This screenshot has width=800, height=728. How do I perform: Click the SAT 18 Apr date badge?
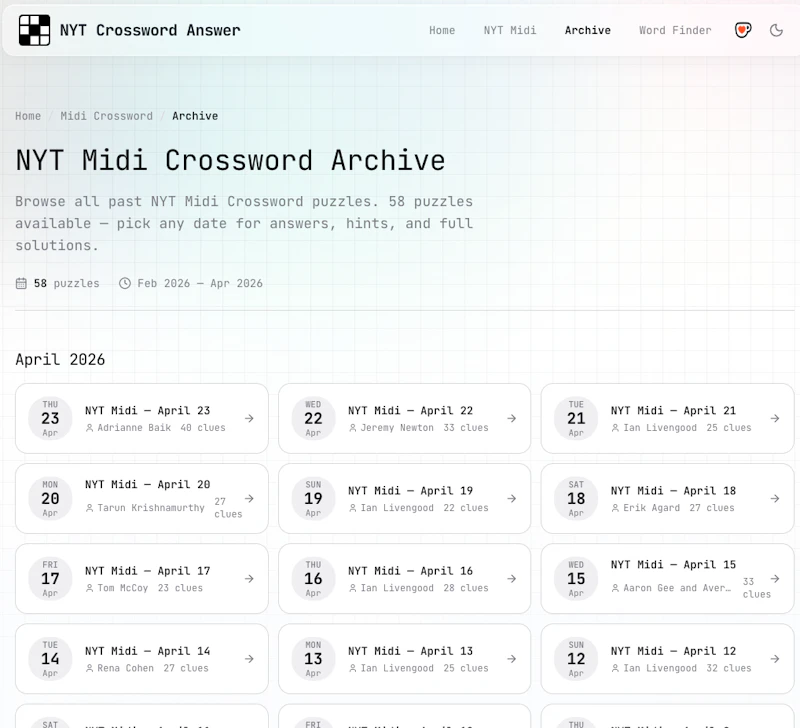tap(576, 498)
